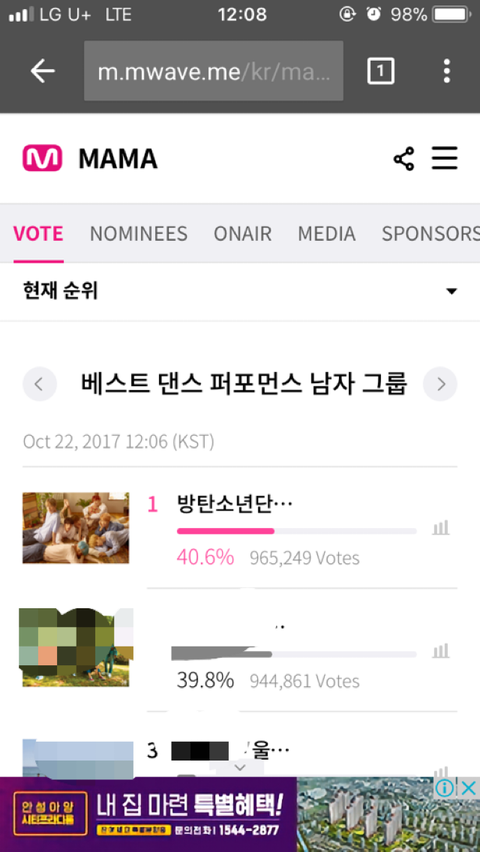
Task: Select the VOTE tab
Action: (38, 234)
